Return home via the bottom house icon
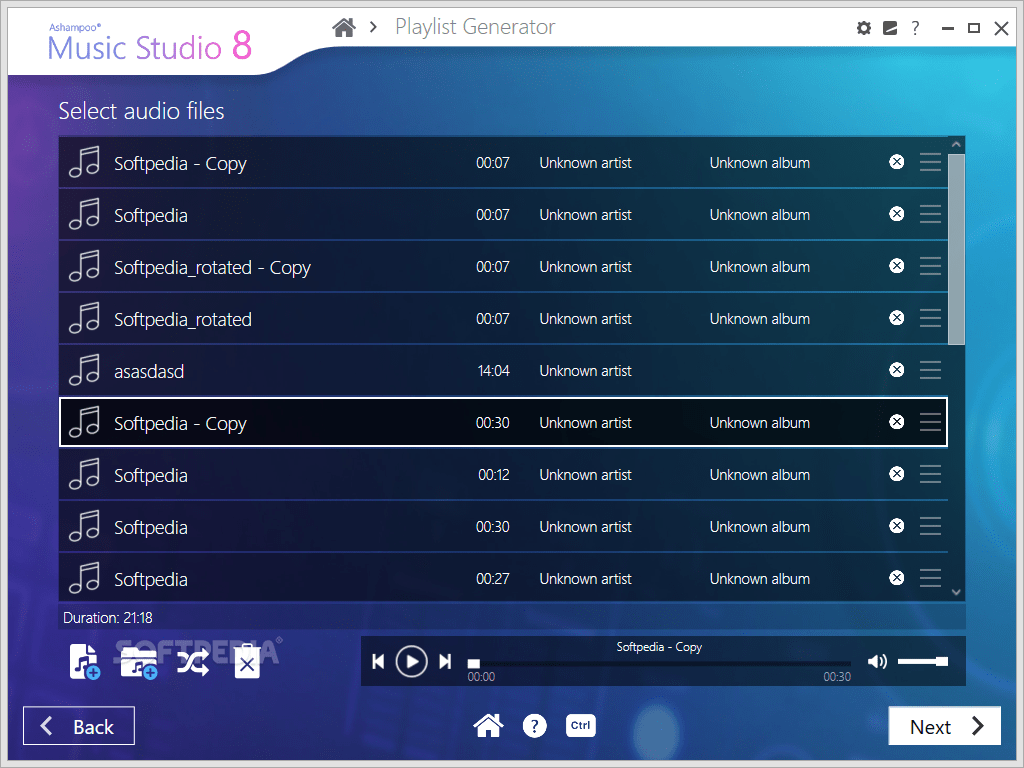This screenshot has height=768, width=1024. coord(488,726)
